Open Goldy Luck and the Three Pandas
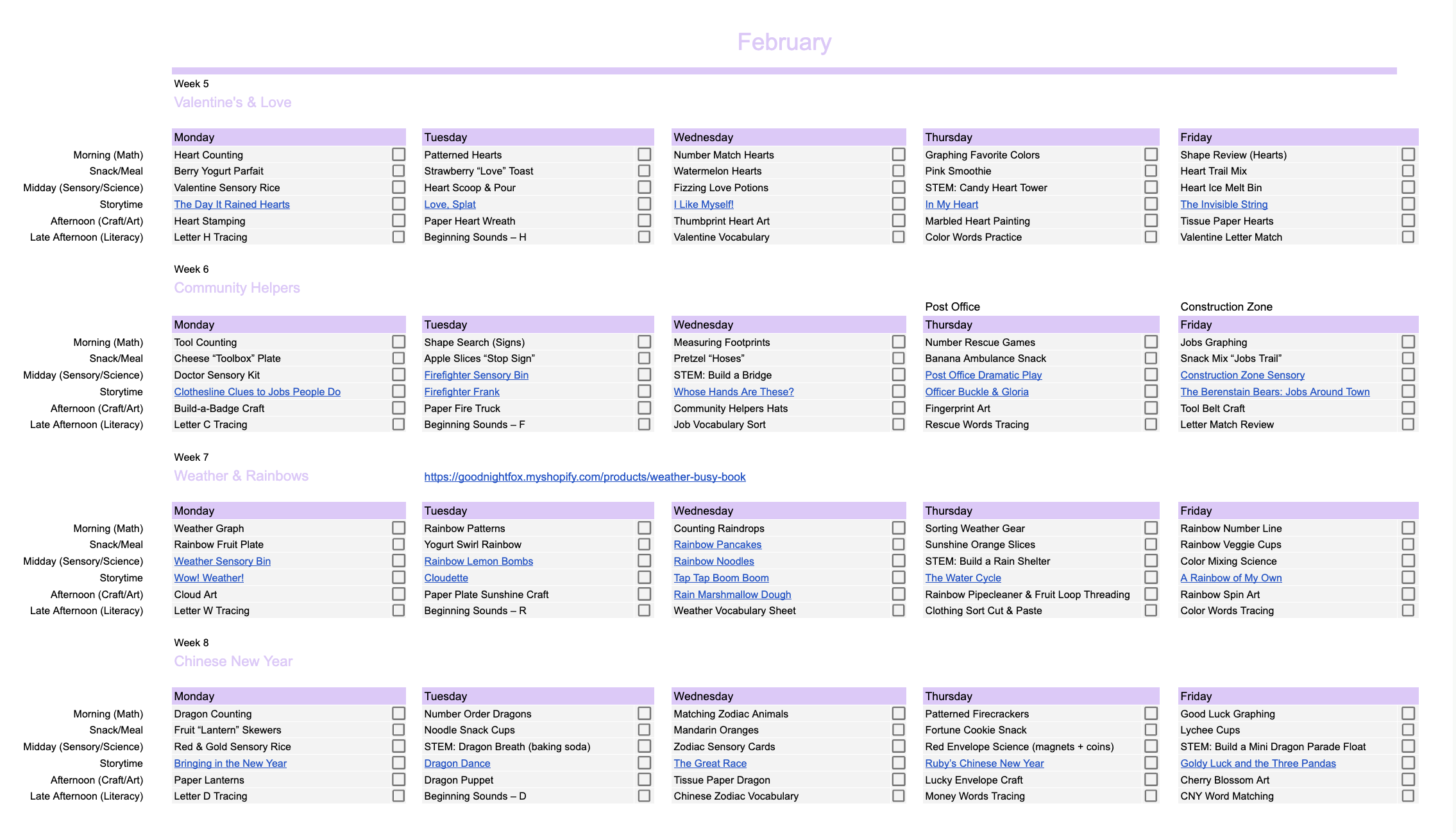Viewport: 1456px width, 833px height. 1257,763
